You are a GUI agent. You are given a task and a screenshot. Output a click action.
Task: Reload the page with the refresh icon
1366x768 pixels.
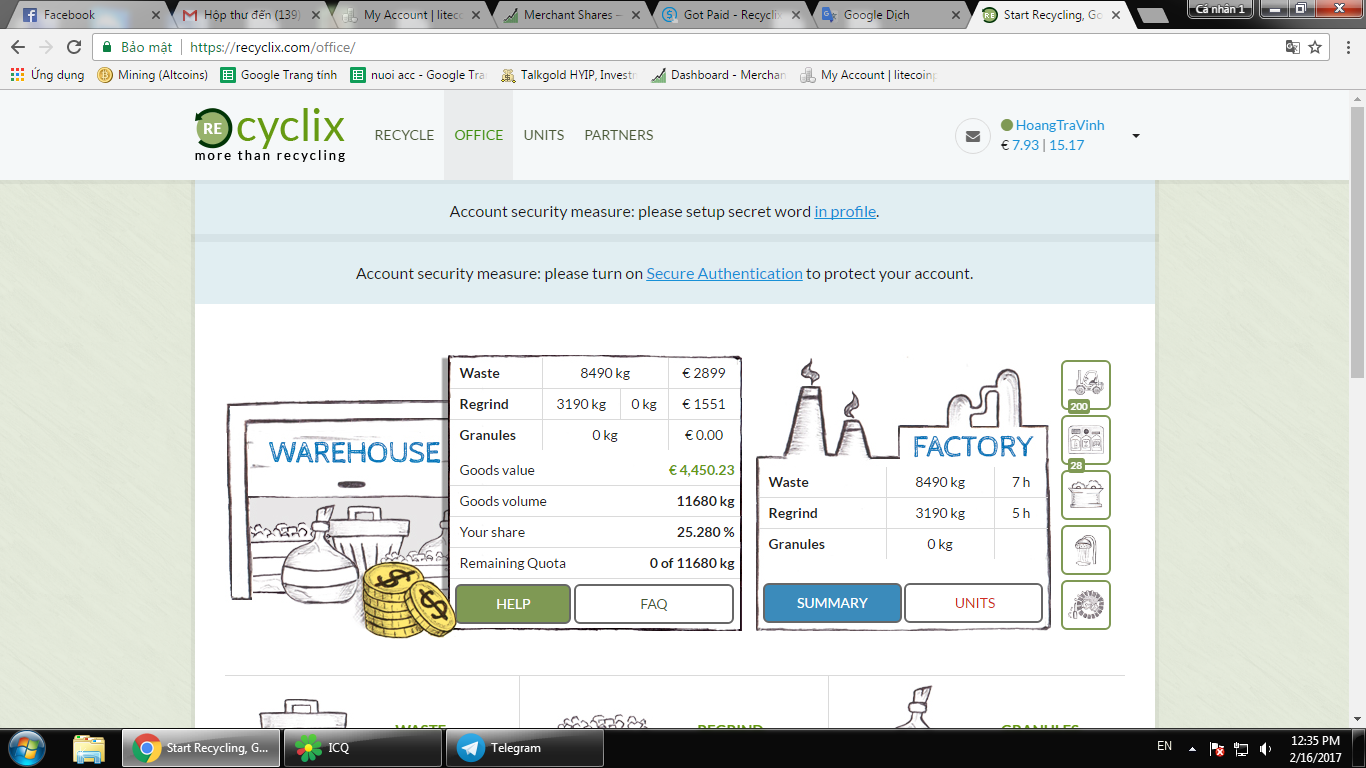(x=74, y=47)
